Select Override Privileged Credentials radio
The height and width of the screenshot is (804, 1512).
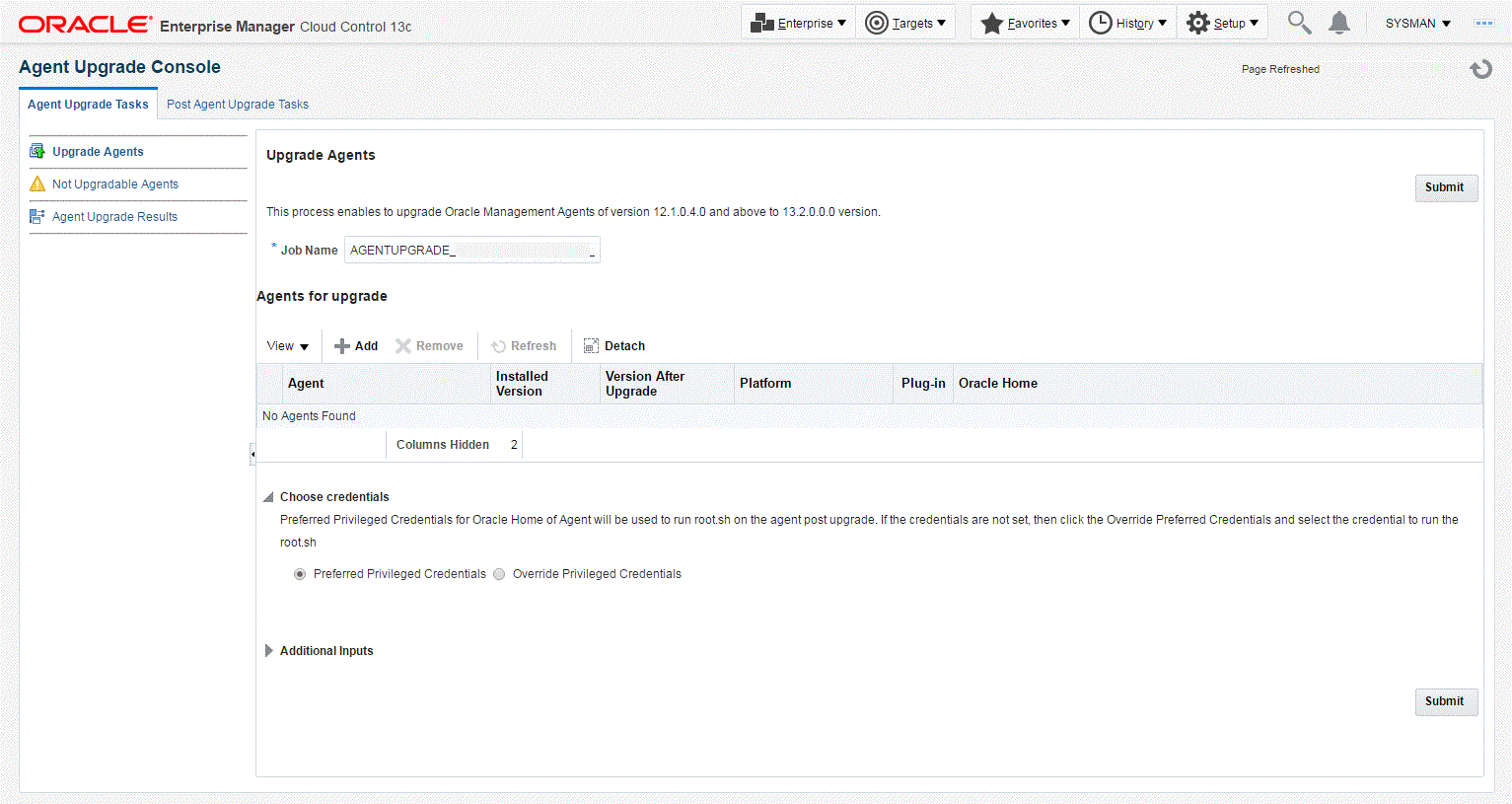tap(499, 574)
